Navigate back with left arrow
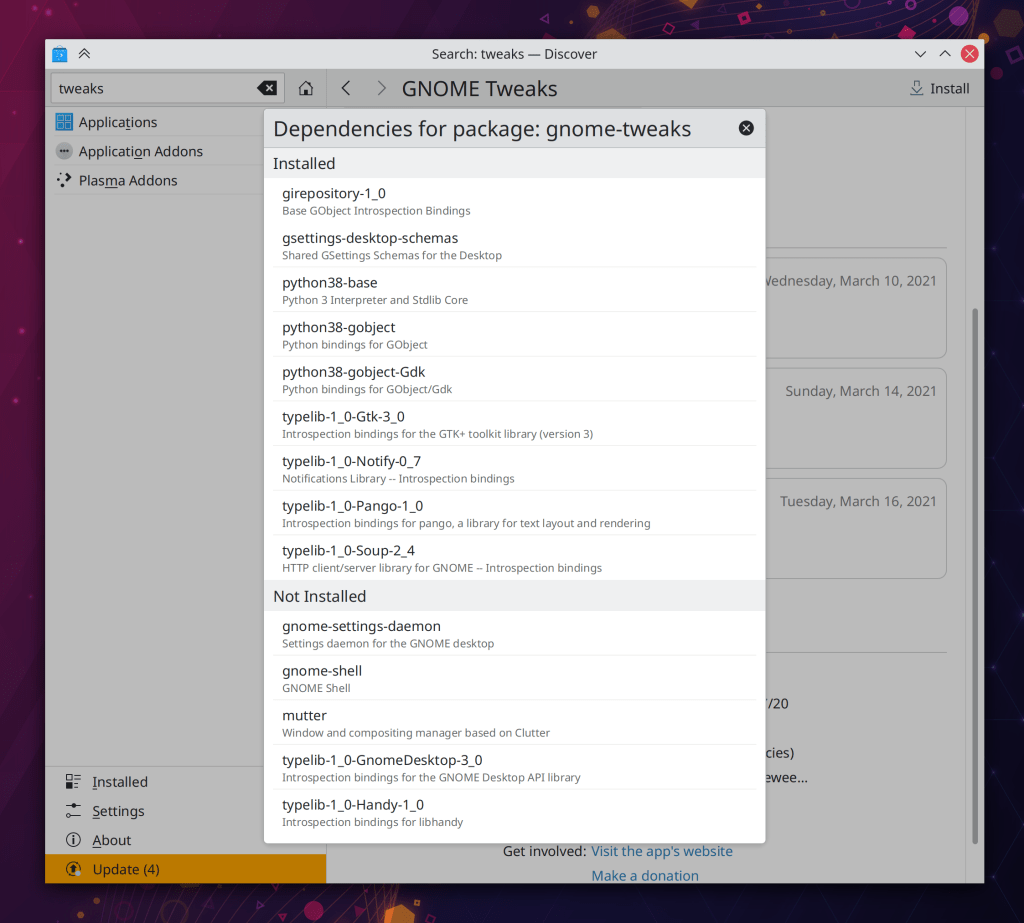1024x923 pixels. pyautogui.click(x=346, y=88)
